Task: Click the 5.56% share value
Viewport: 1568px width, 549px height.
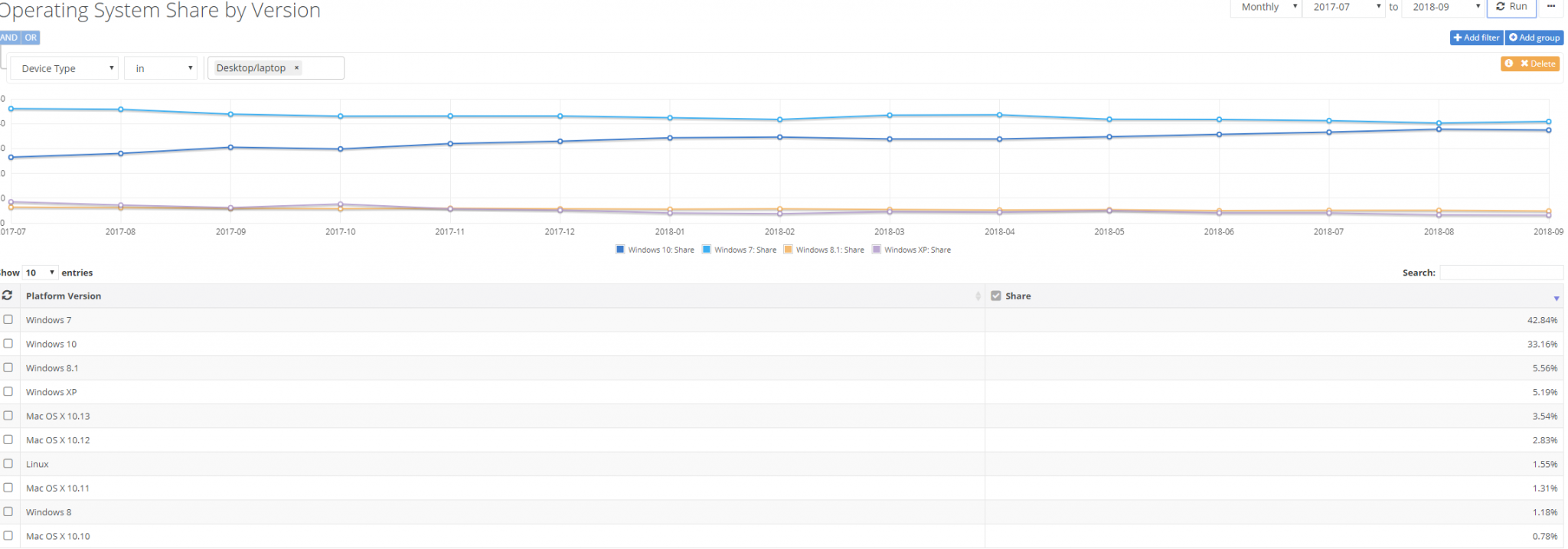Action: (1544, 368)
